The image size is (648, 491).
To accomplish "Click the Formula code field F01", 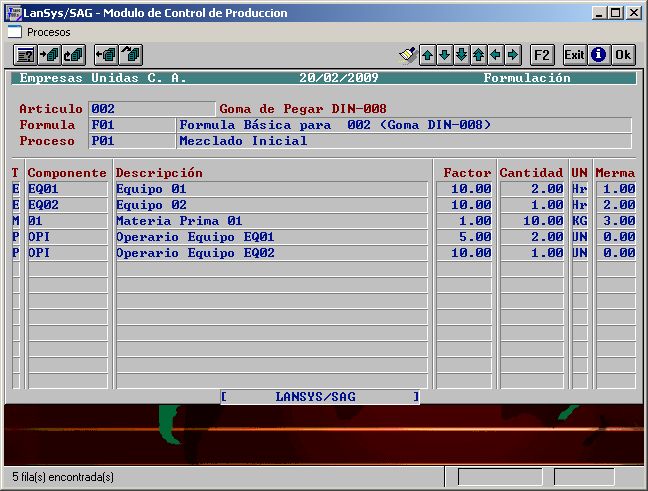I will pos(132,125).
